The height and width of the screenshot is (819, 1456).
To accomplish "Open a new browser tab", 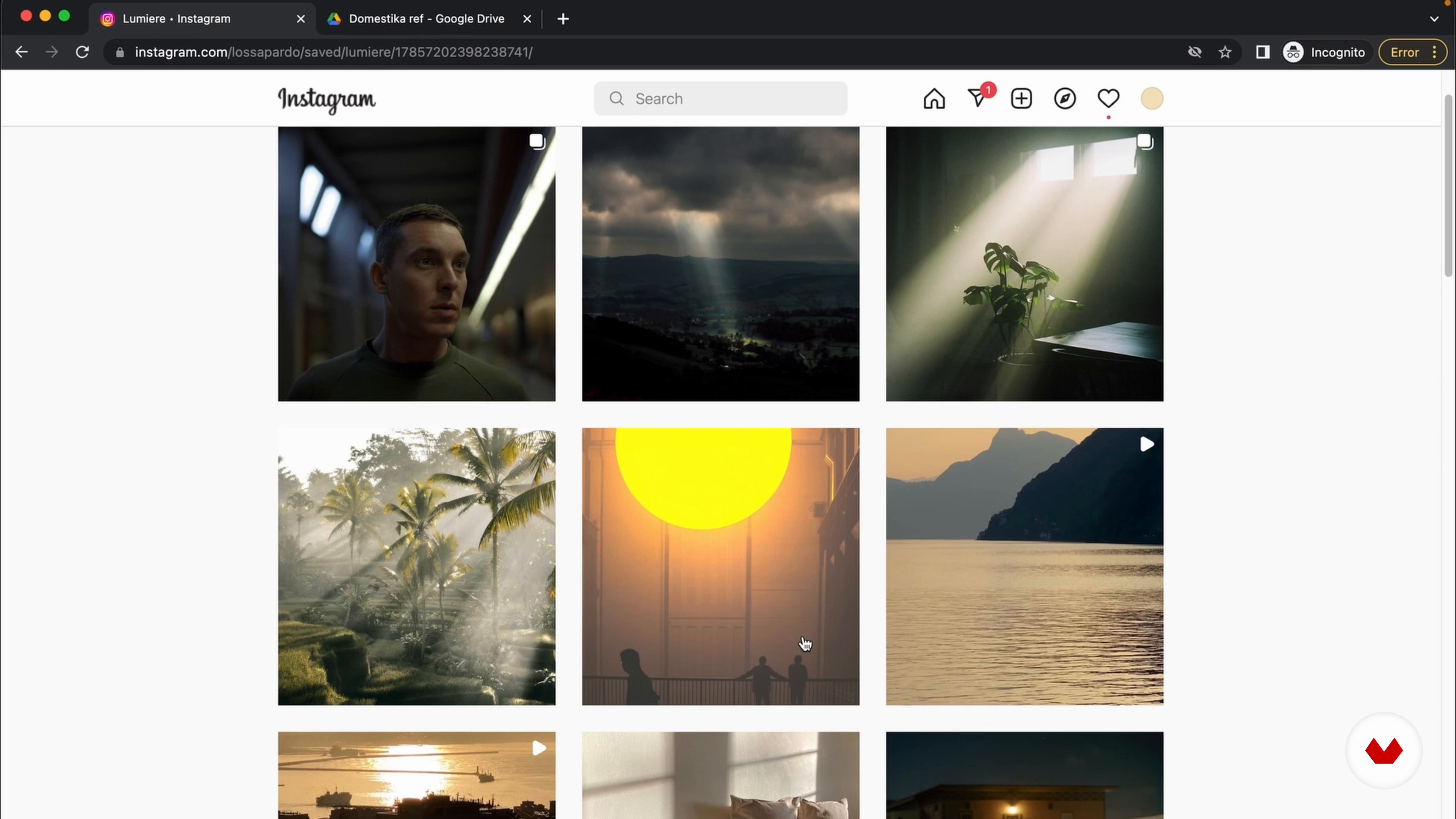I will (x=563, y=19).
